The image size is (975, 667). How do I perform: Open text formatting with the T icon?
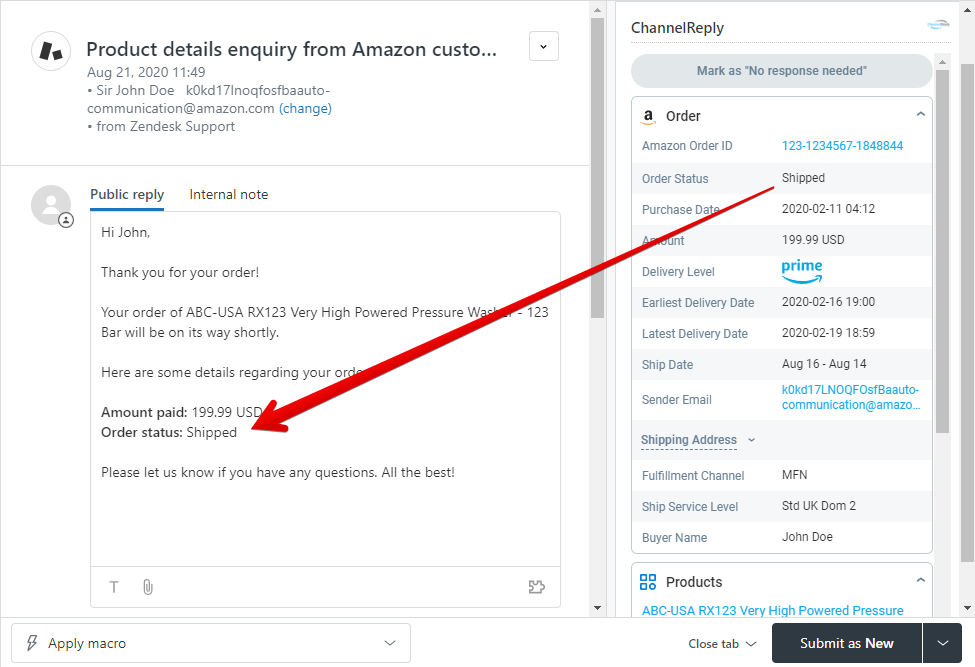114,587
